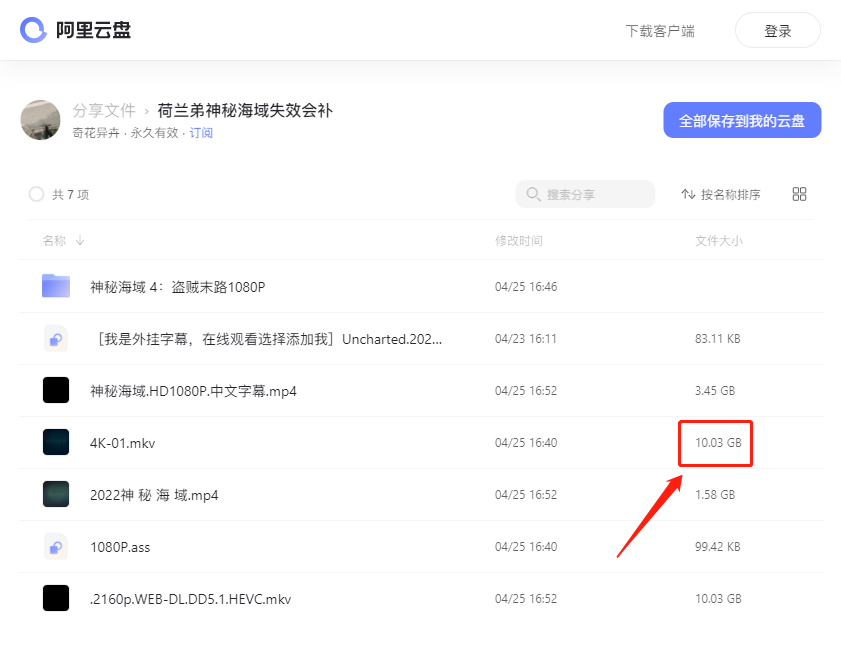Open the 神秘海域 4 folder icon
This screenshot has width=841, height=668.
tap(56, 285)
